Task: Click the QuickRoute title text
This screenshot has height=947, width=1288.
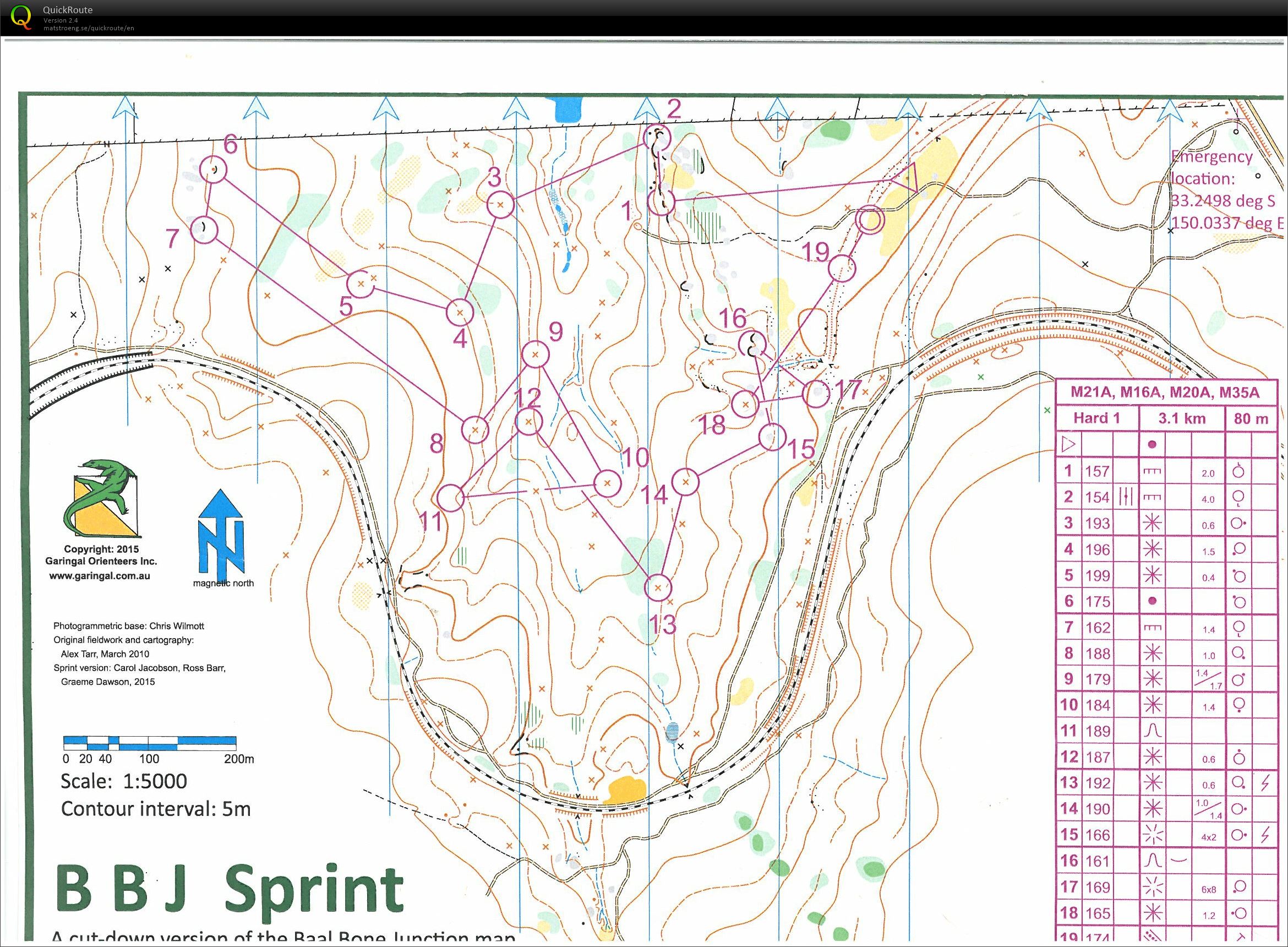Action: 68,10
